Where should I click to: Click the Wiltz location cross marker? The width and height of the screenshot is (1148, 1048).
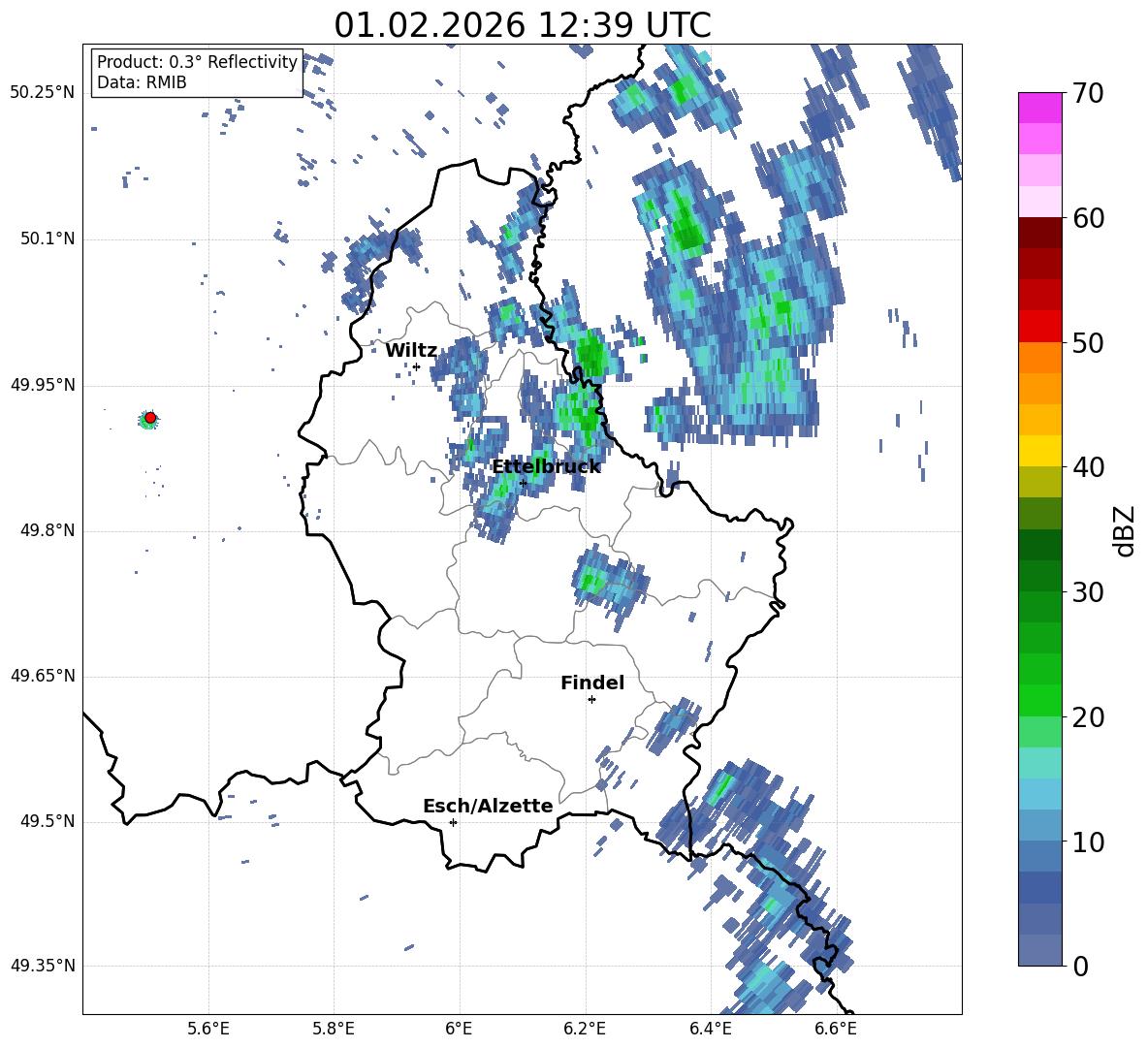[x=416, y=366]
